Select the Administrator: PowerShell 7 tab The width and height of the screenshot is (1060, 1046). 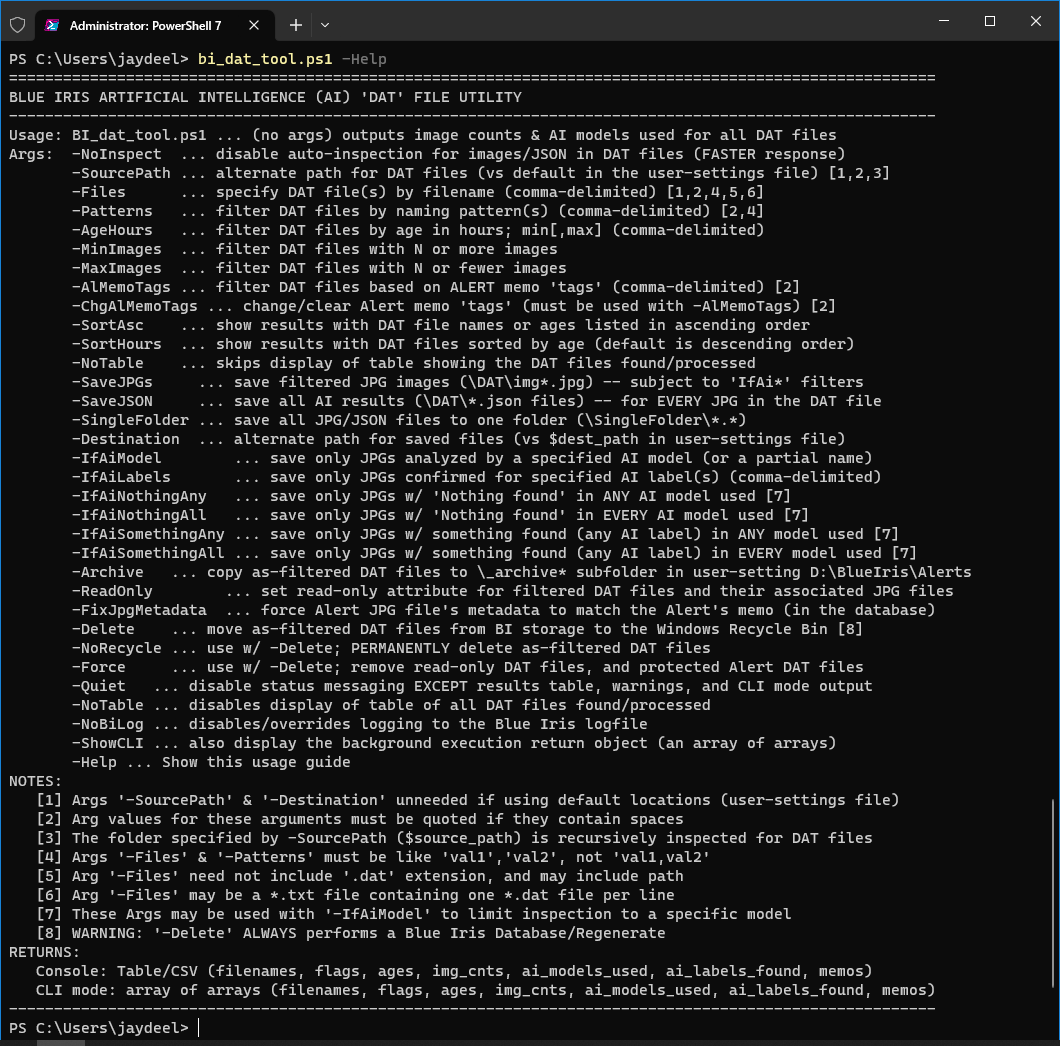click(x=154, y=25)
